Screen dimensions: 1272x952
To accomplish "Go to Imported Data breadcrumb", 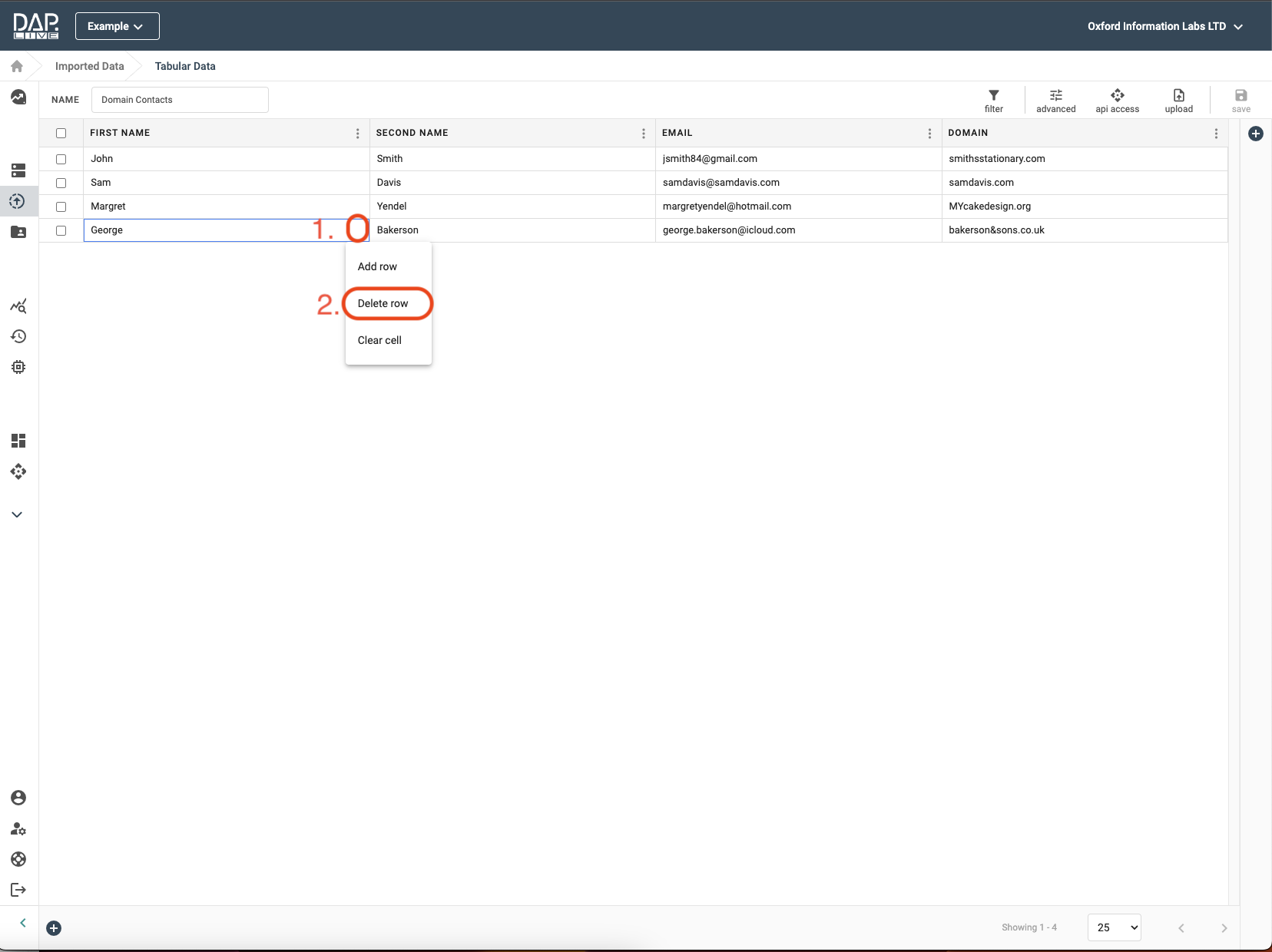I will click(x=89, y=67).
